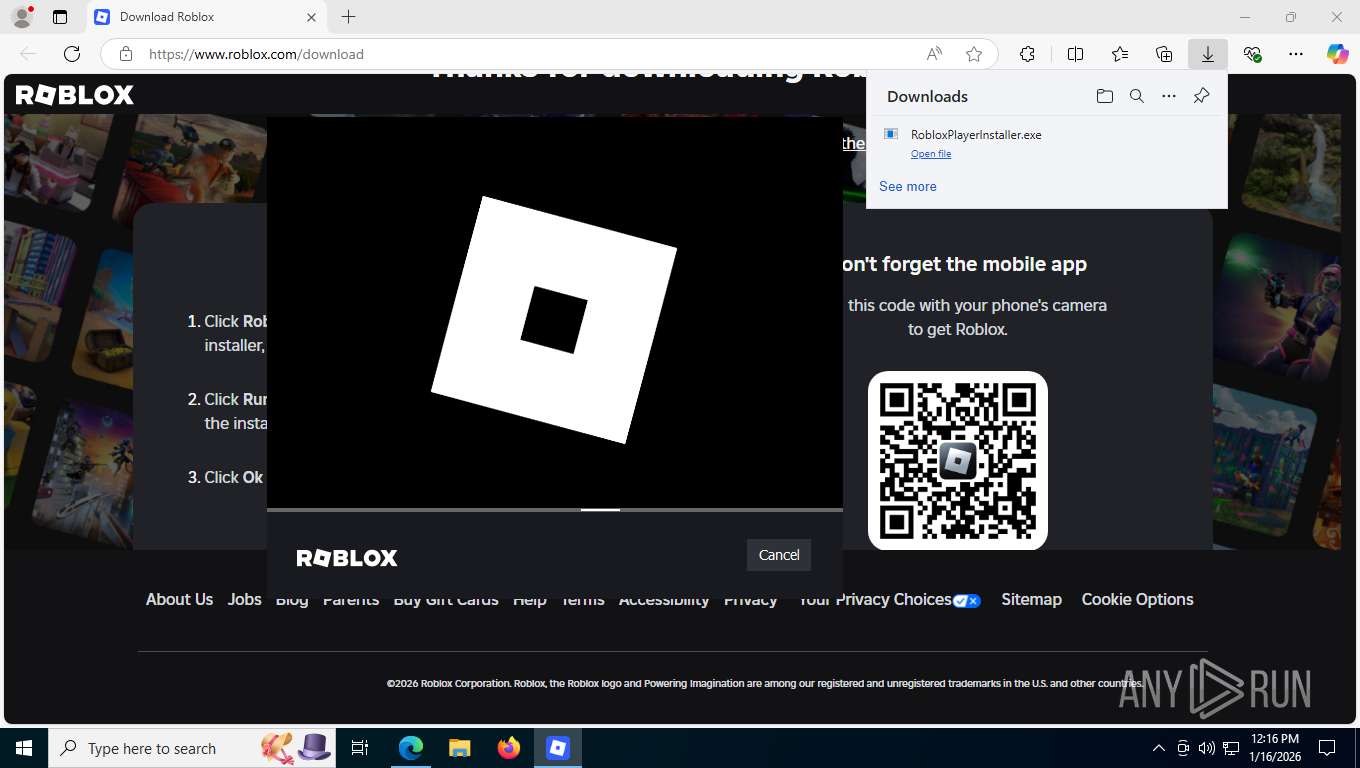Select Roblox installer taskbar icon

[x=558, y=748]
